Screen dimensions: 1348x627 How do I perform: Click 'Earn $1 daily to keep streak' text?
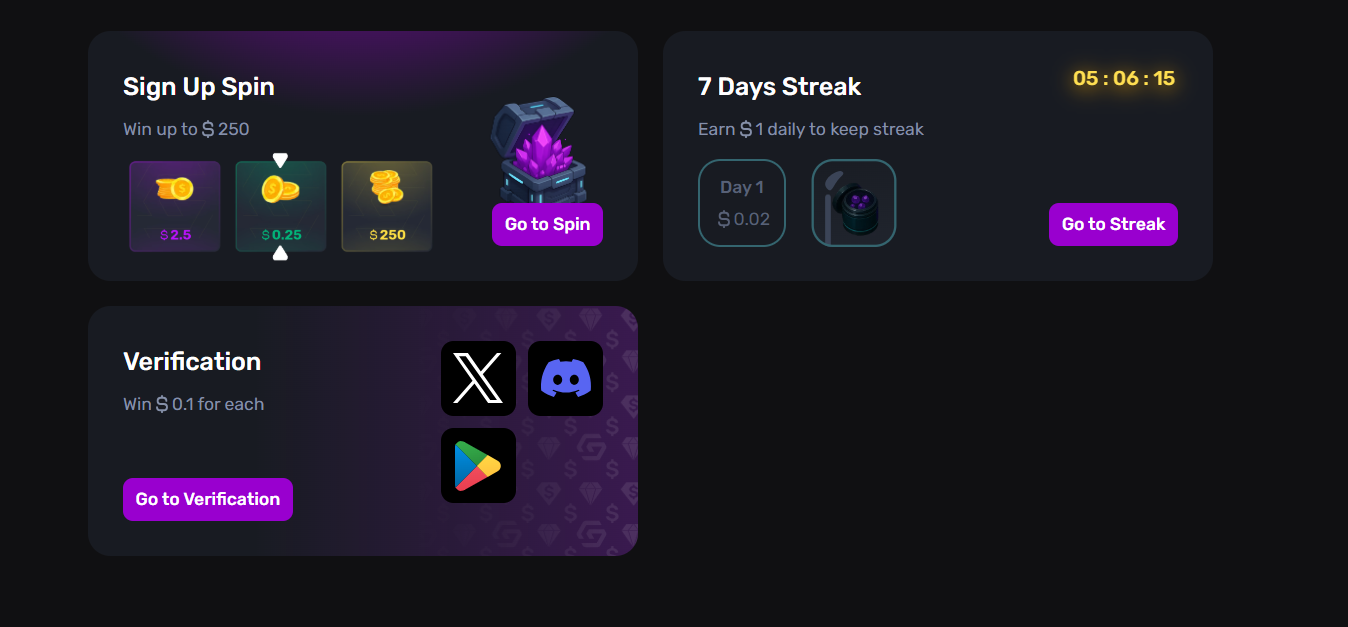(811, 129)
